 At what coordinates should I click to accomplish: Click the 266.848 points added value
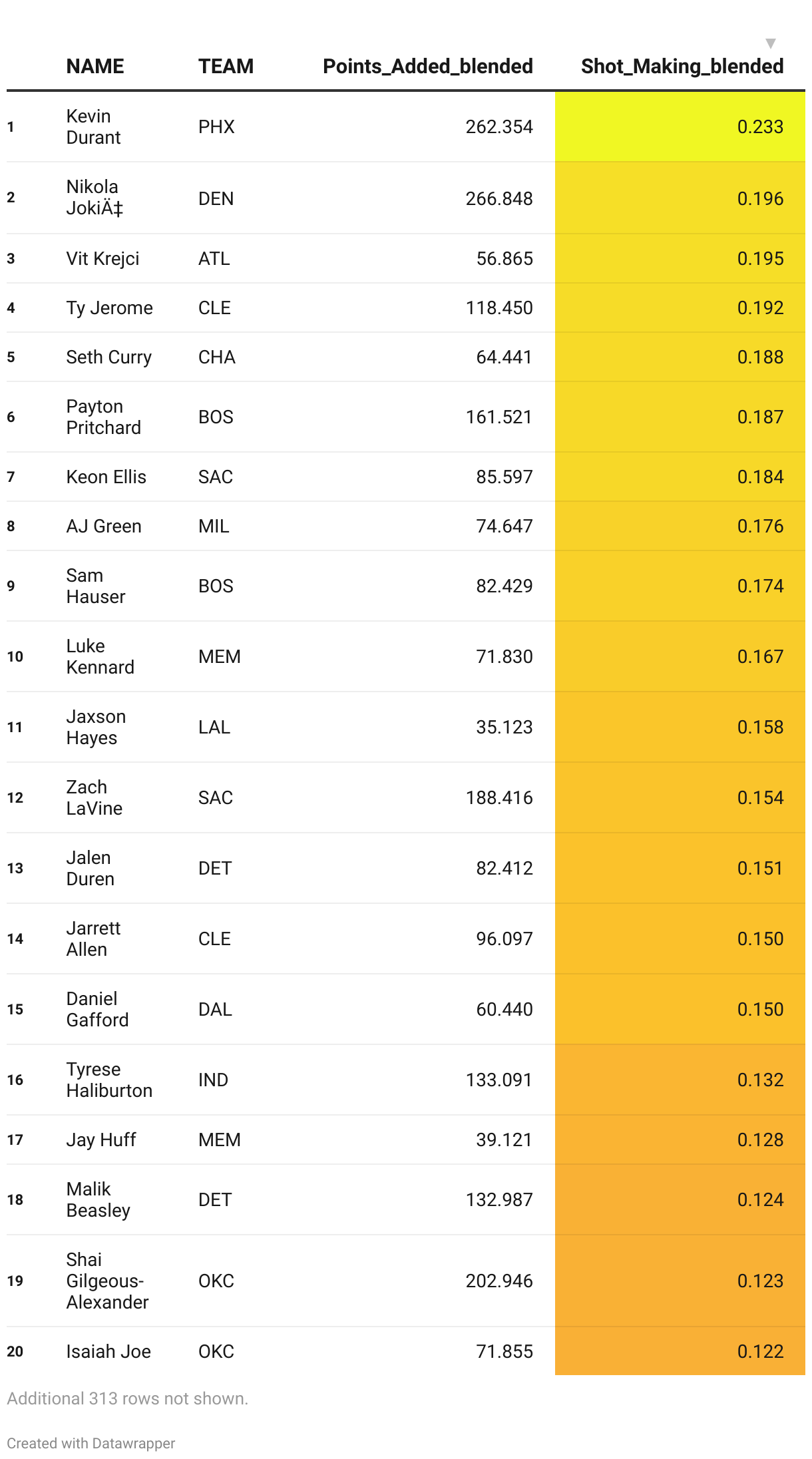pos(499,198)
